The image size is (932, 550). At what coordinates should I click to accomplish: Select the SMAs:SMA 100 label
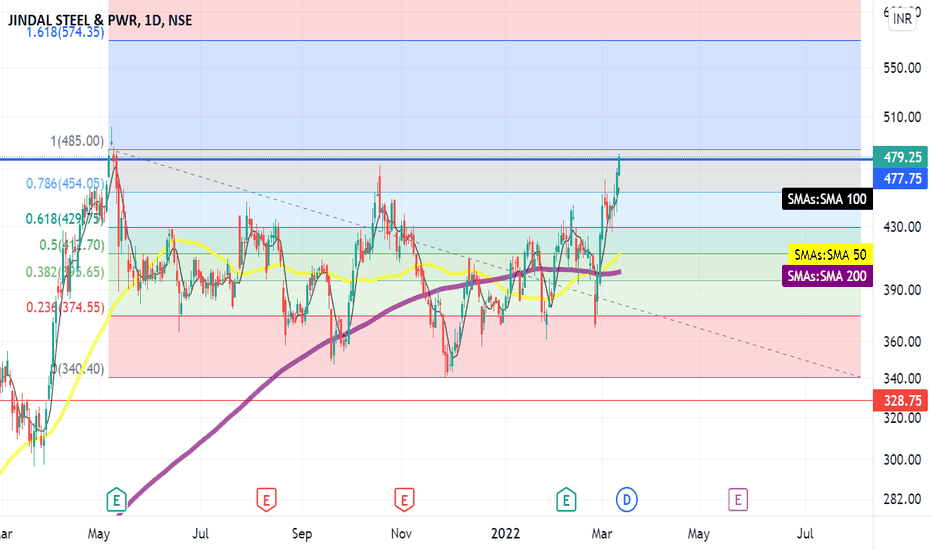827,199
